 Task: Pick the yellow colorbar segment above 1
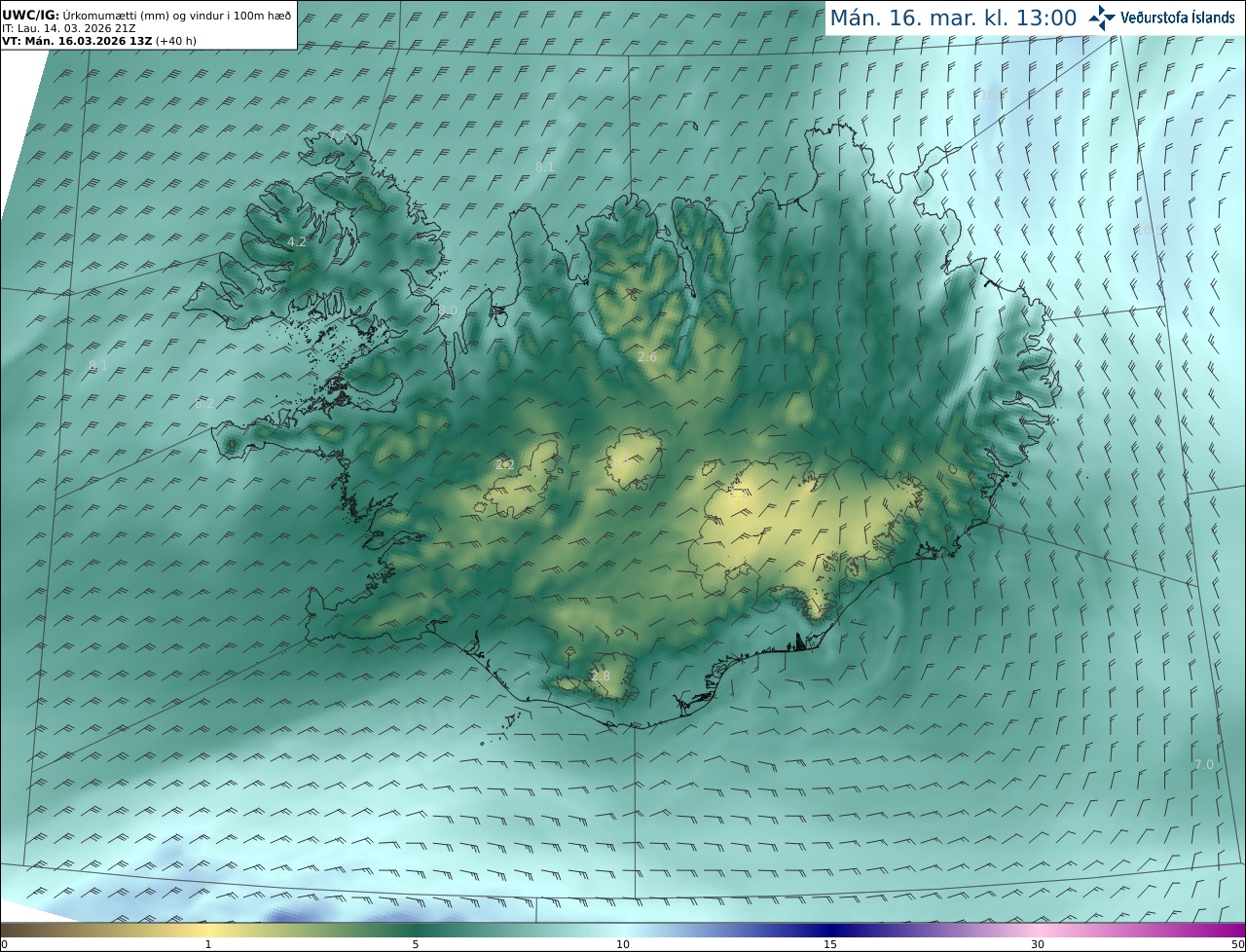point(208,930)
